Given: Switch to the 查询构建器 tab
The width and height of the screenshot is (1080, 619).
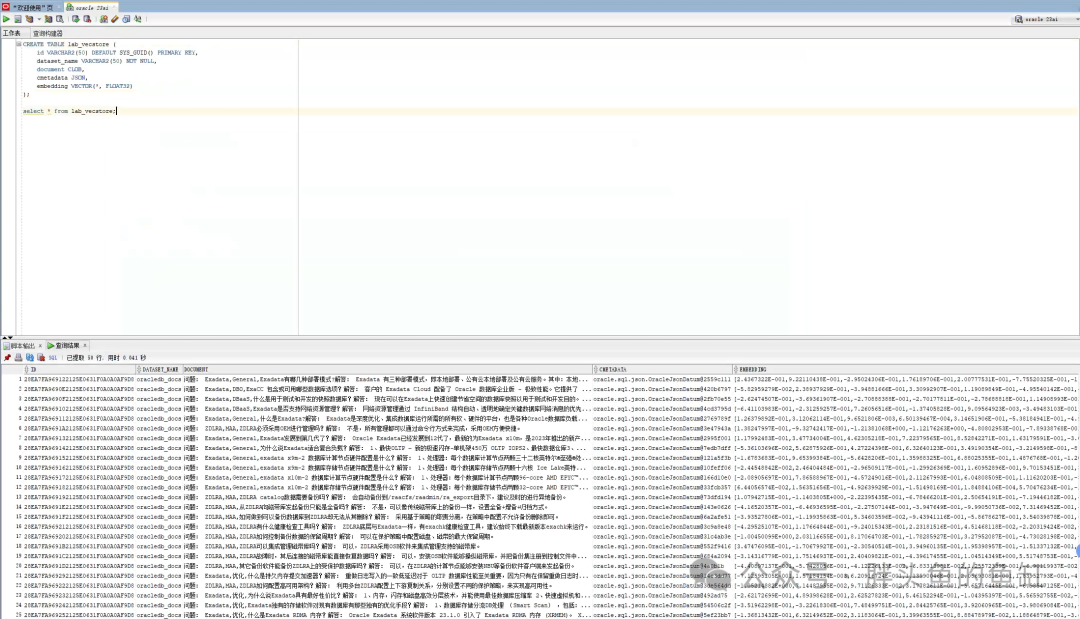Looking at the screenshot, I should click(x=48, y=33).
